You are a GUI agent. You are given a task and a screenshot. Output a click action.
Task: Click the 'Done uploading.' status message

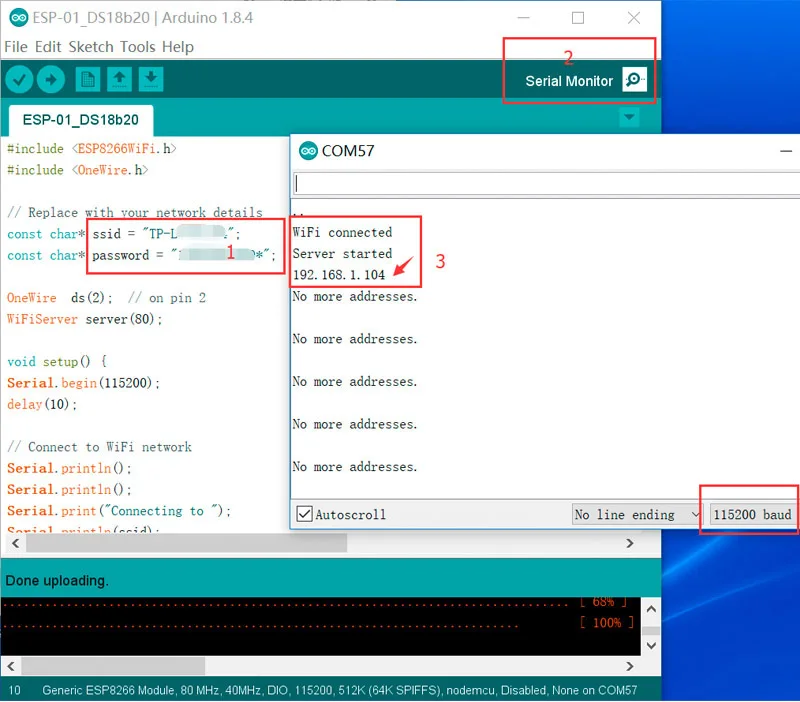tap(57, 581)
